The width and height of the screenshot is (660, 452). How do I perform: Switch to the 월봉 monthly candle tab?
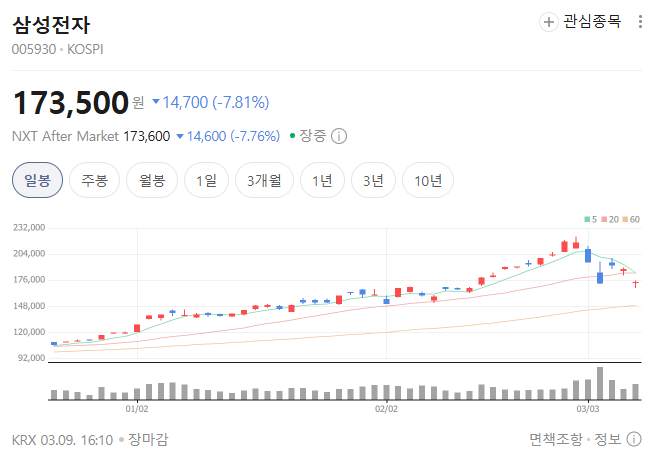[x=152, y=181]
